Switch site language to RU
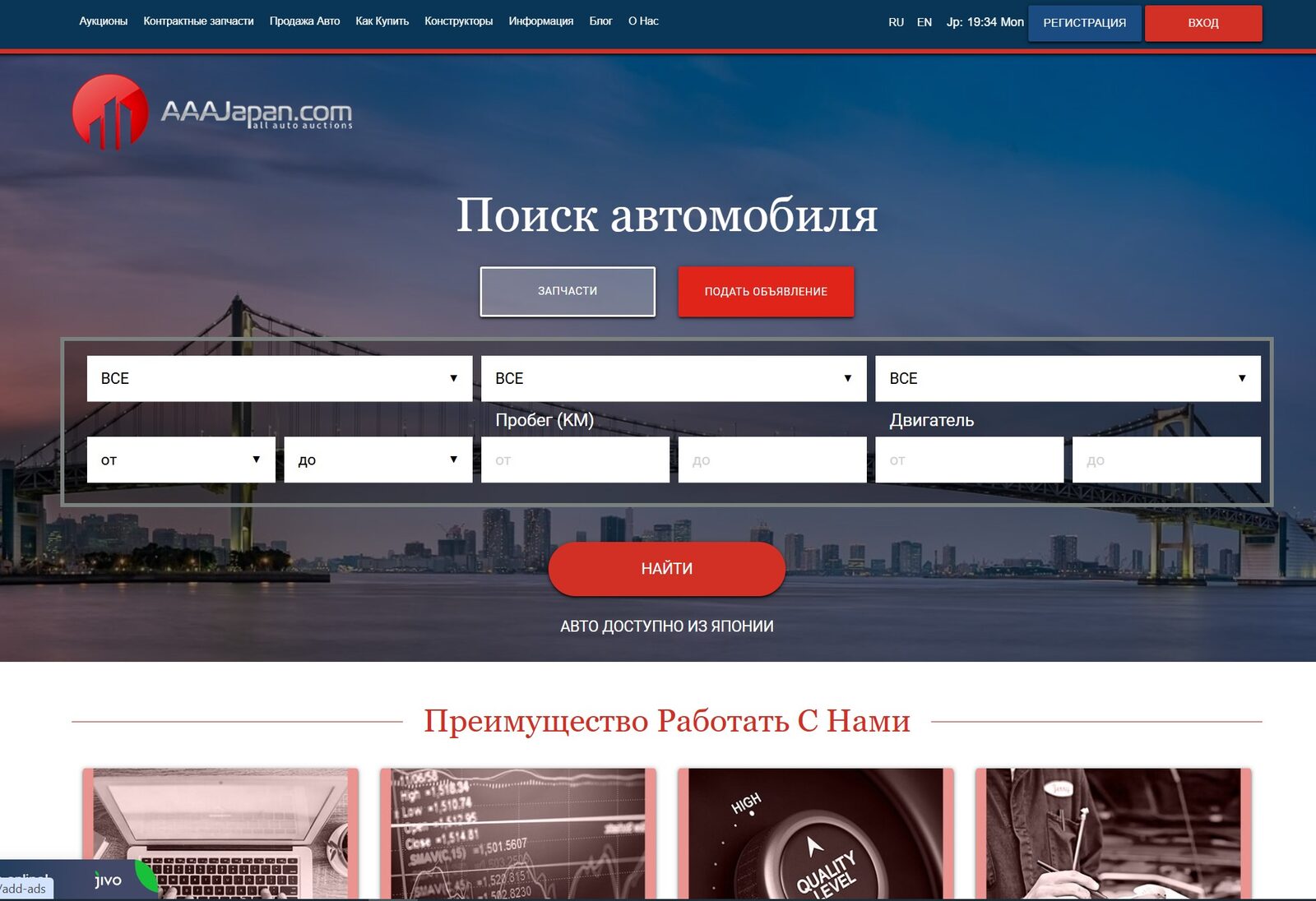The width and height of the screenshot is (1316, 901). (895, 22)
